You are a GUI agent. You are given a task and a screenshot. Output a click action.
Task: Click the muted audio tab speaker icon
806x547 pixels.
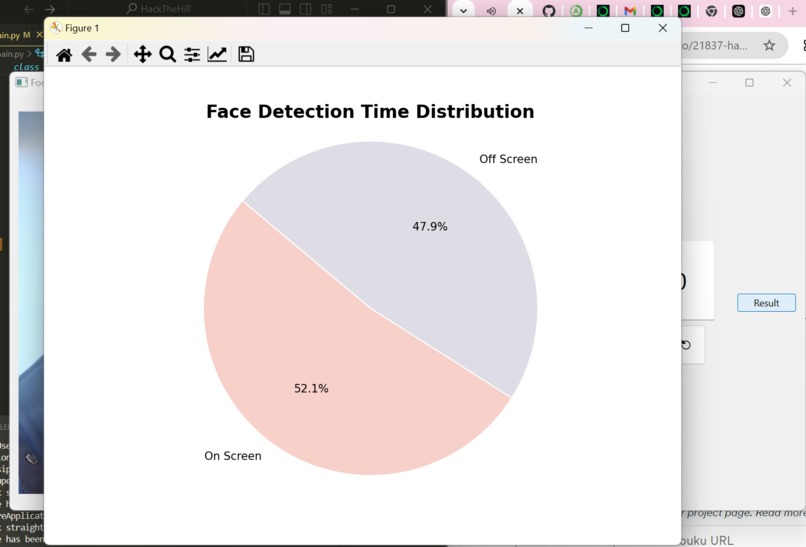coord(491,11)
